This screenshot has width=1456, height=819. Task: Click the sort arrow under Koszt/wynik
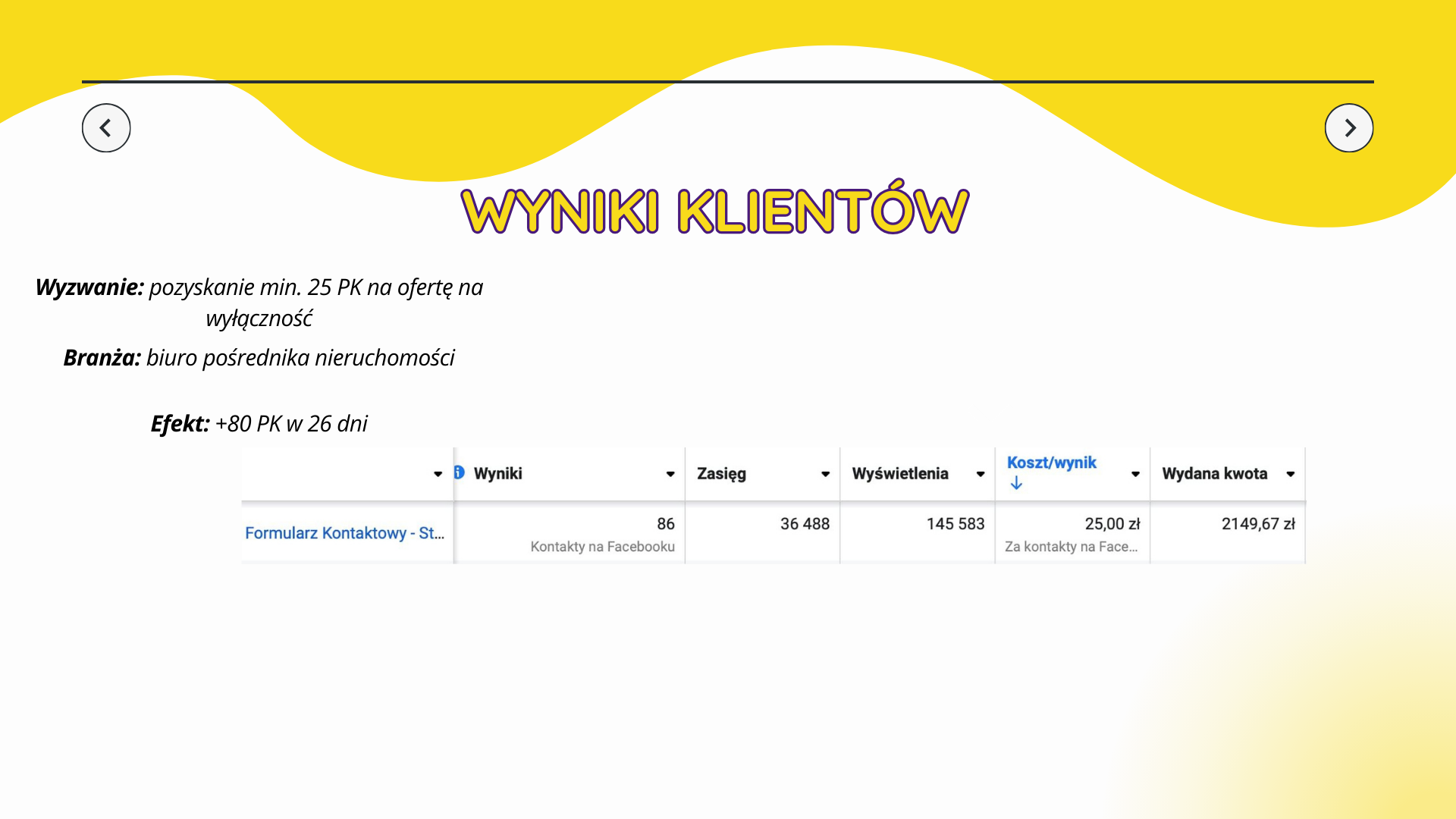[1016, 483]
